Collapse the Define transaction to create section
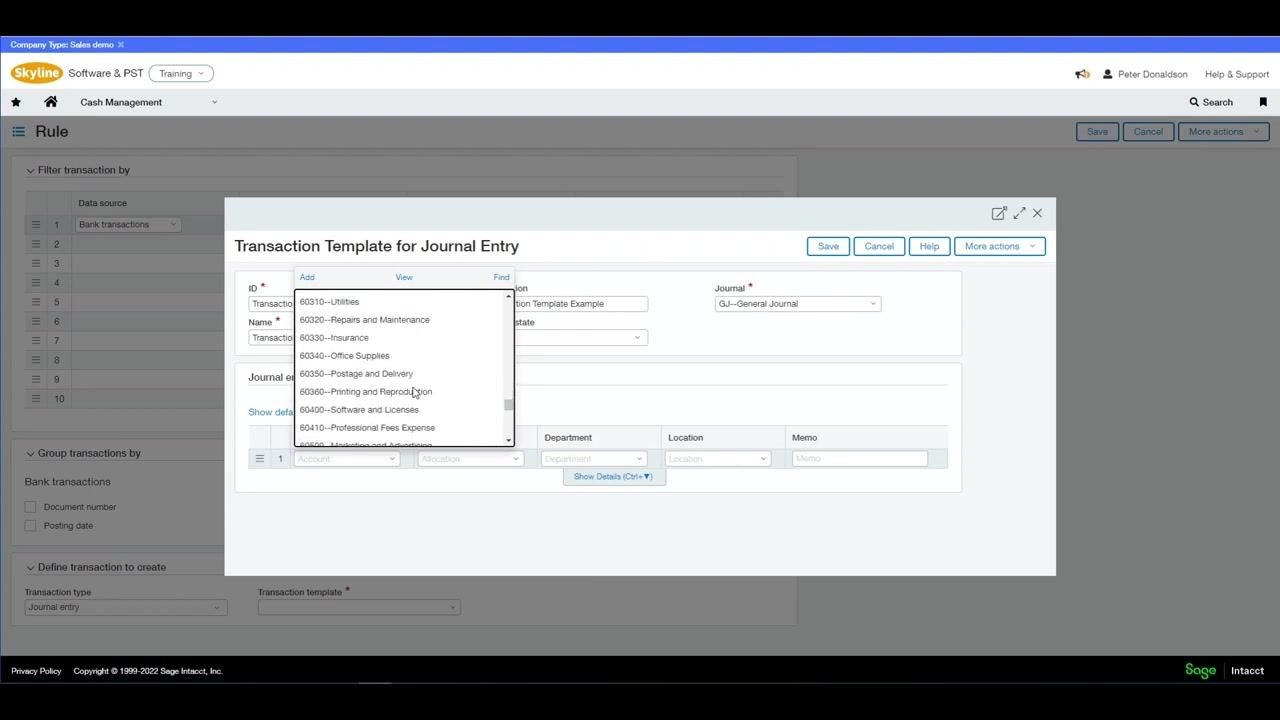 (x=30, y=568)
